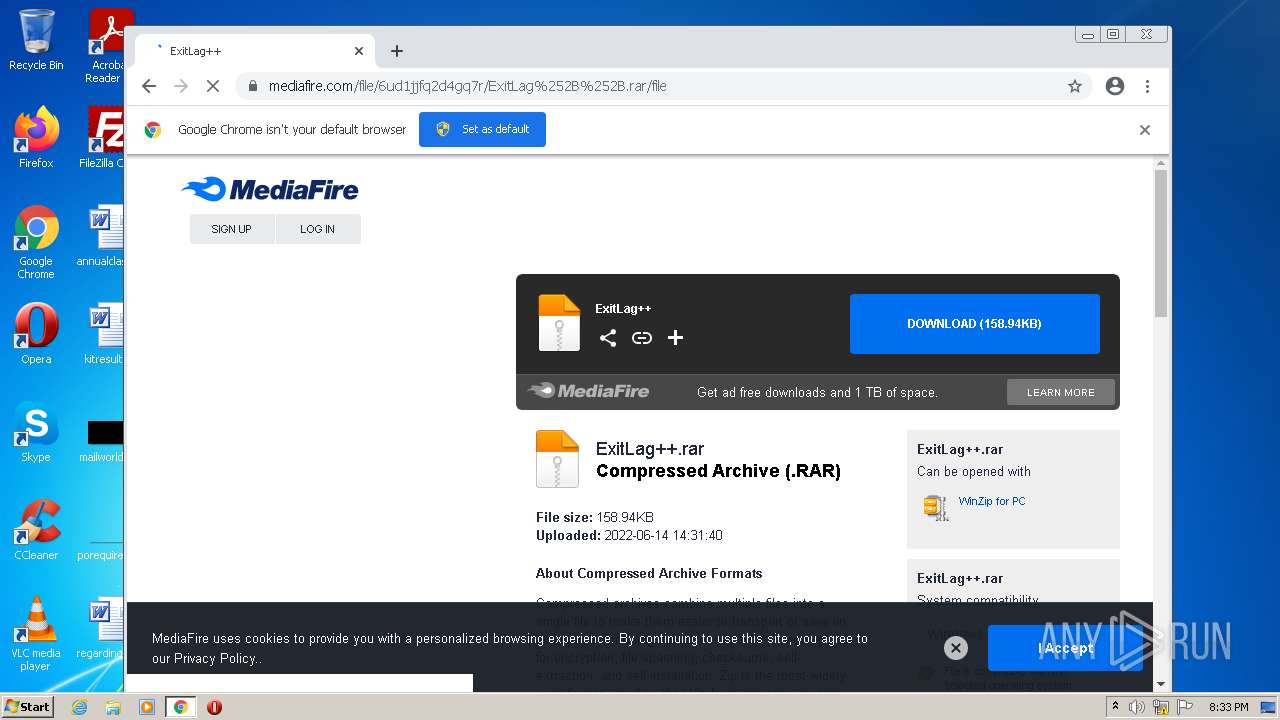Show hidden system tray icons
The image size is (1280, 720).
point(1115,707)
